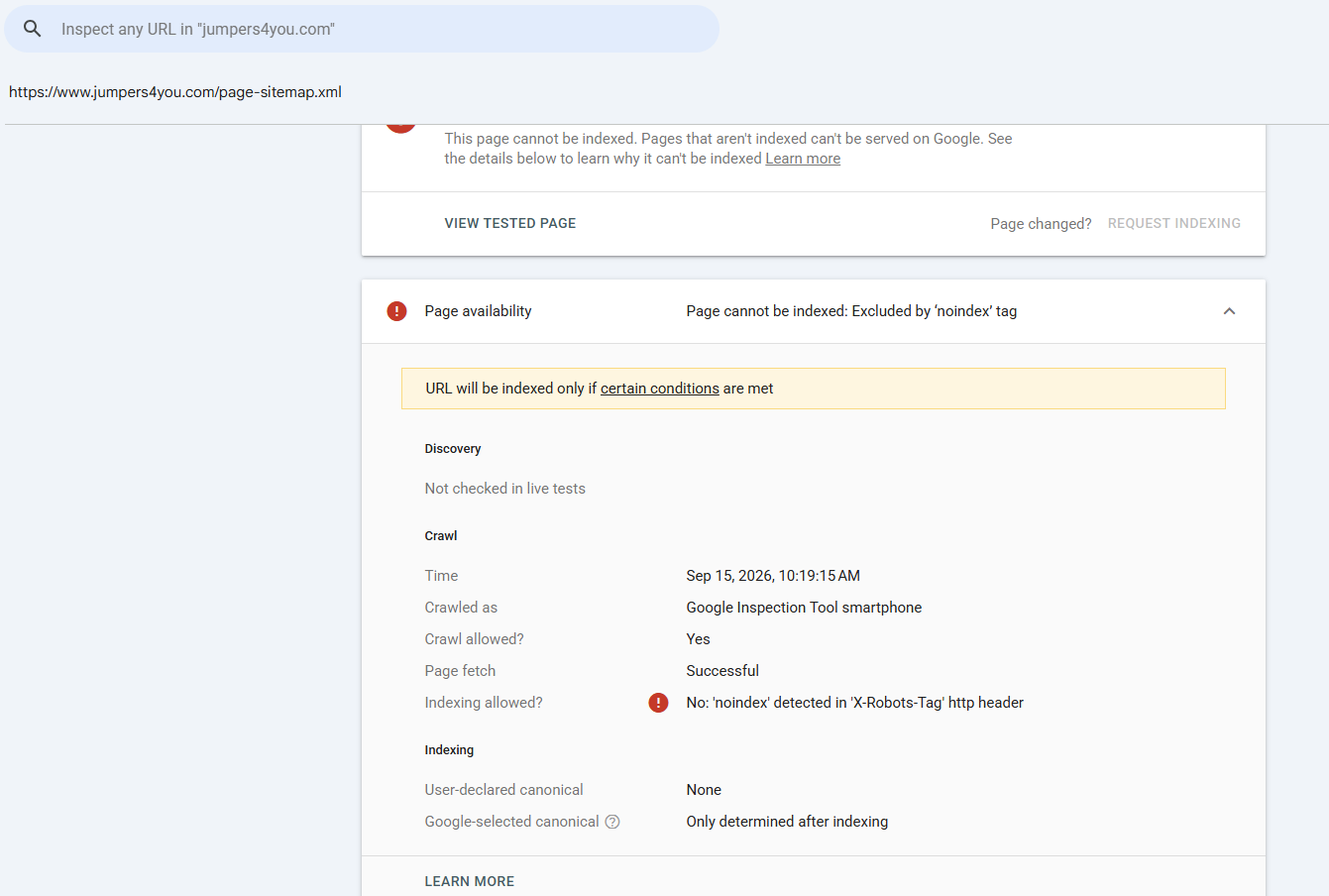The image size is (1329, 896).
Task: Select the inspected URL page-sitemap.xml text
Action: tap(175, 92)
